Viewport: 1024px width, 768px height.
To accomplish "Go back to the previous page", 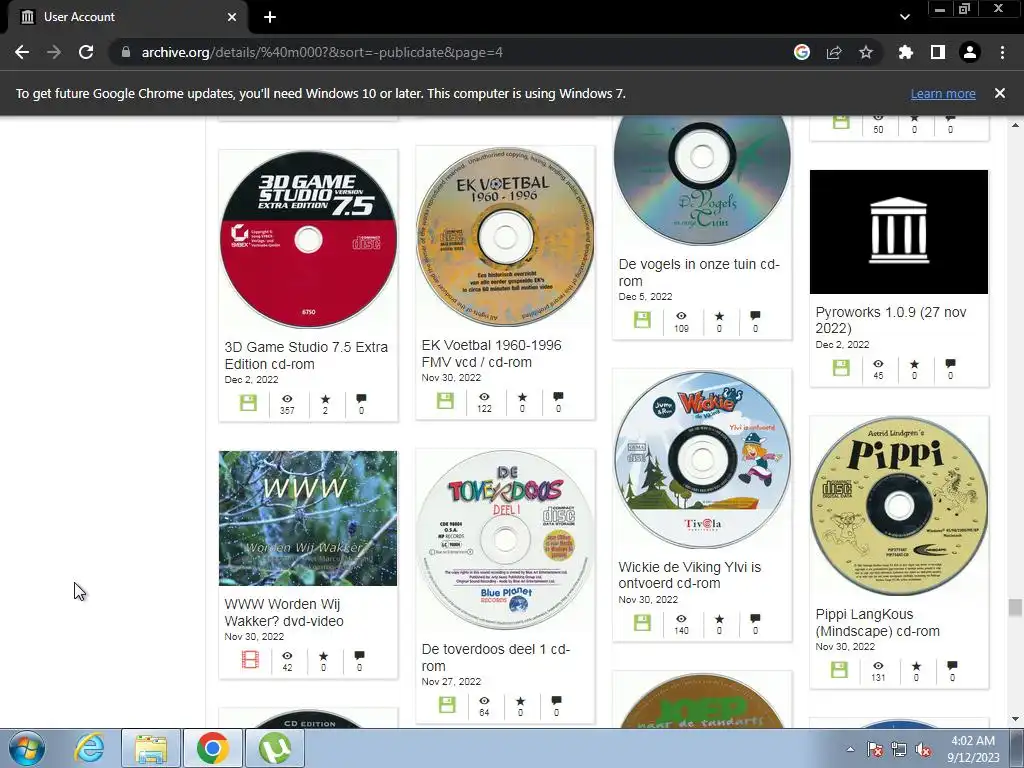I will pyautogui.click(x=22, y=52).
